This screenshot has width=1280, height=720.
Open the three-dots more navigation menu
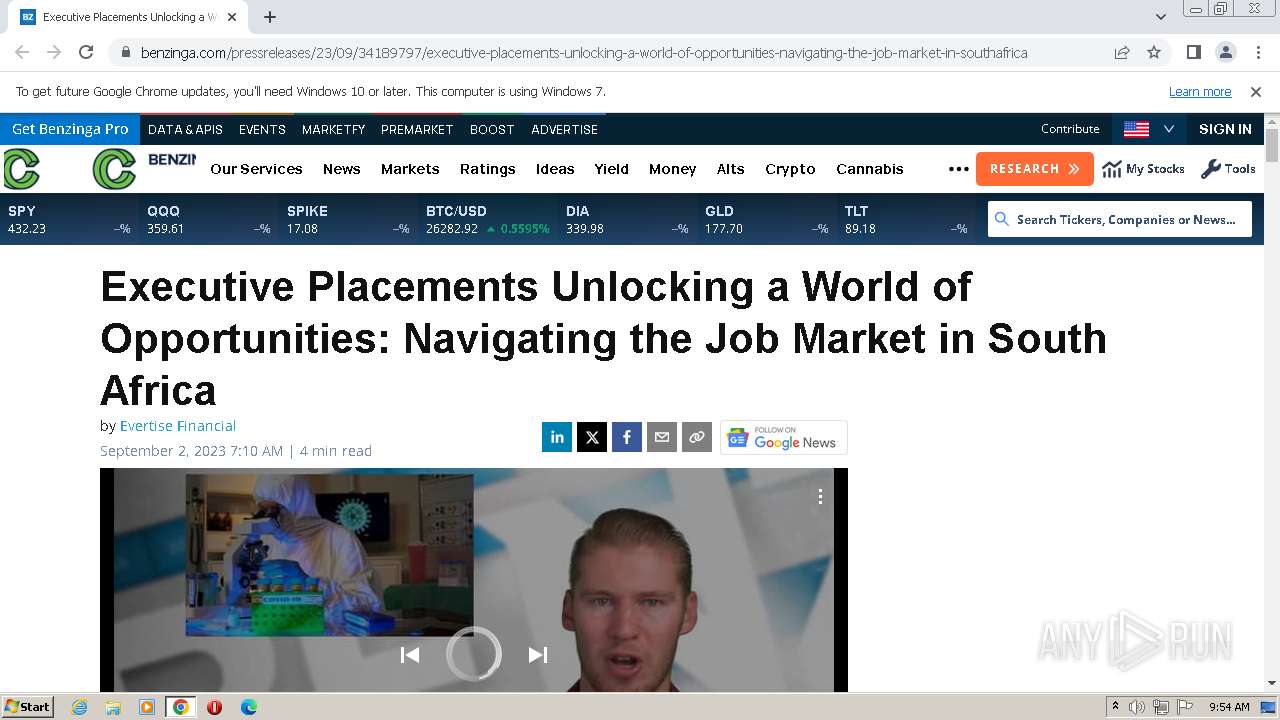[958, 169]
